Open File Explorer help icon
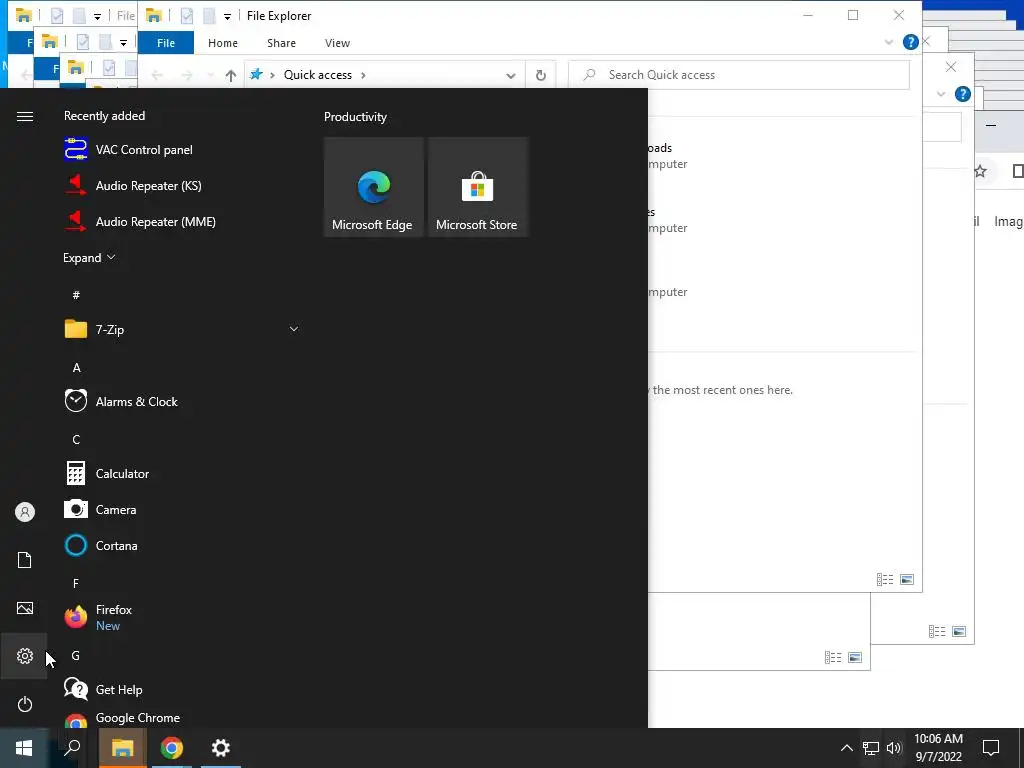The width and height of the screenshot is (1024, 768). (910, 42)
